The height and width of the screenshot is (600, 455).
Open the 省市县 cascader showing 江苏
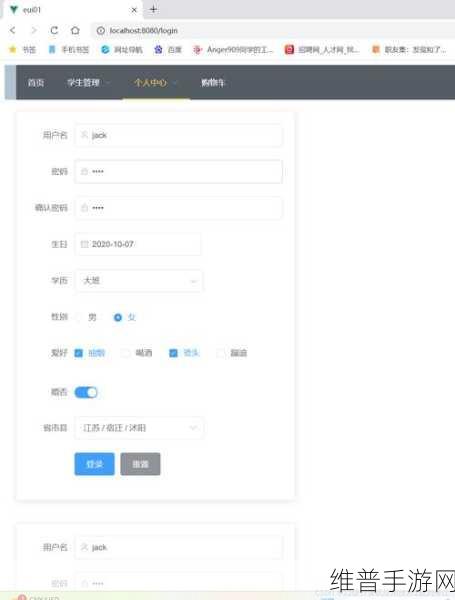(139, 427)
